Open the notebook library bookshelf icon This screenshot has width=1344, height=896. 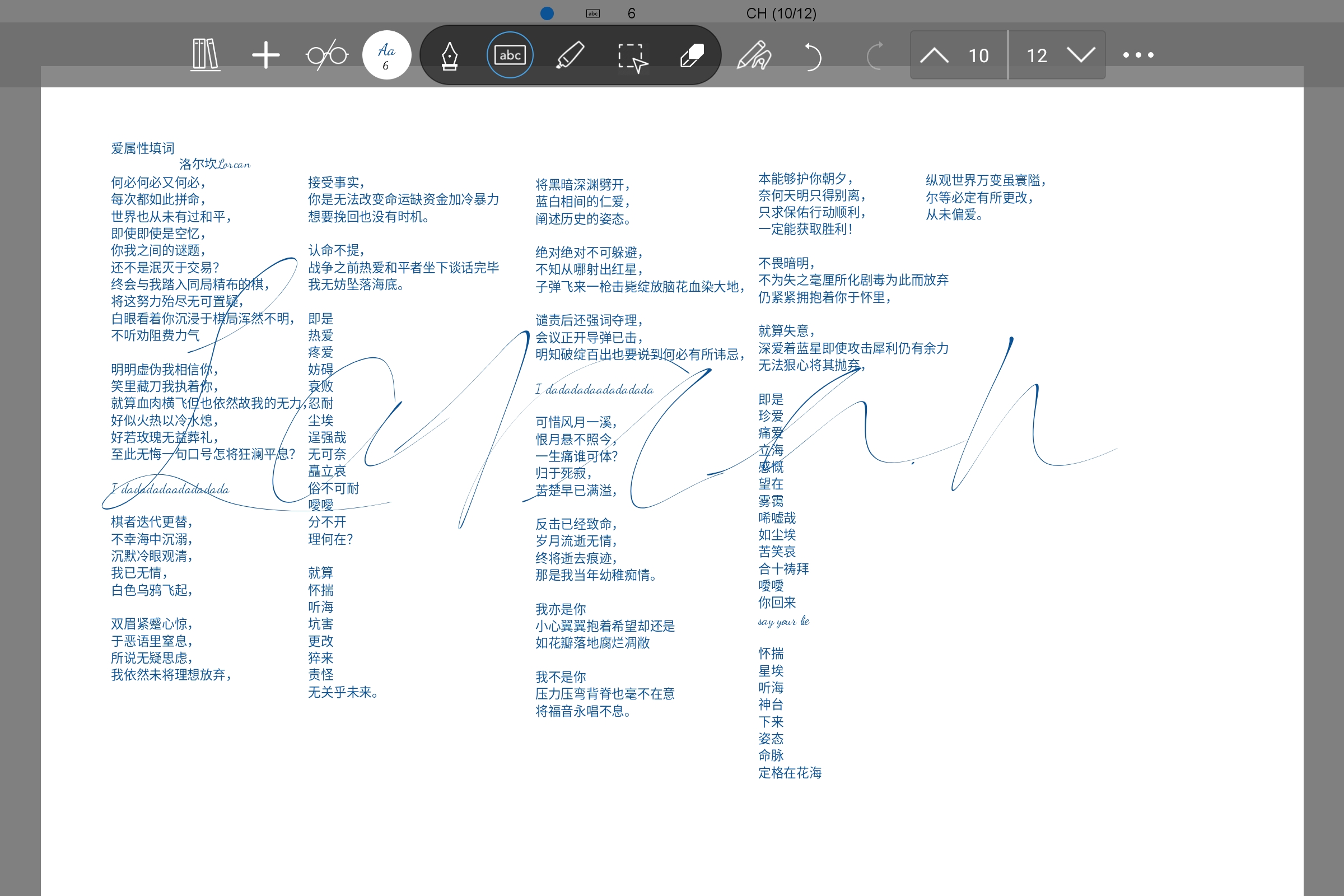pos(206,55)
